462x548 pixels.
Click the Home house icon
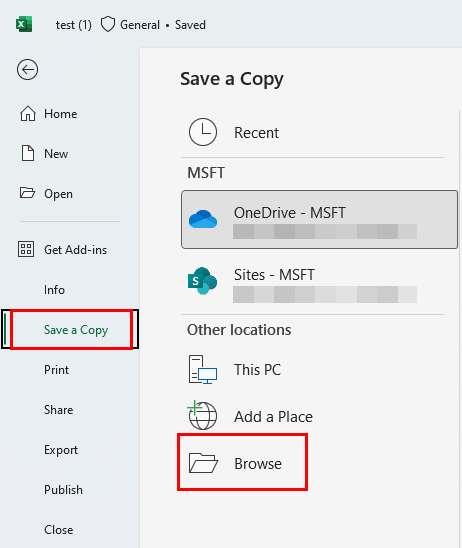pyautogui.click(x=28, y=114)
